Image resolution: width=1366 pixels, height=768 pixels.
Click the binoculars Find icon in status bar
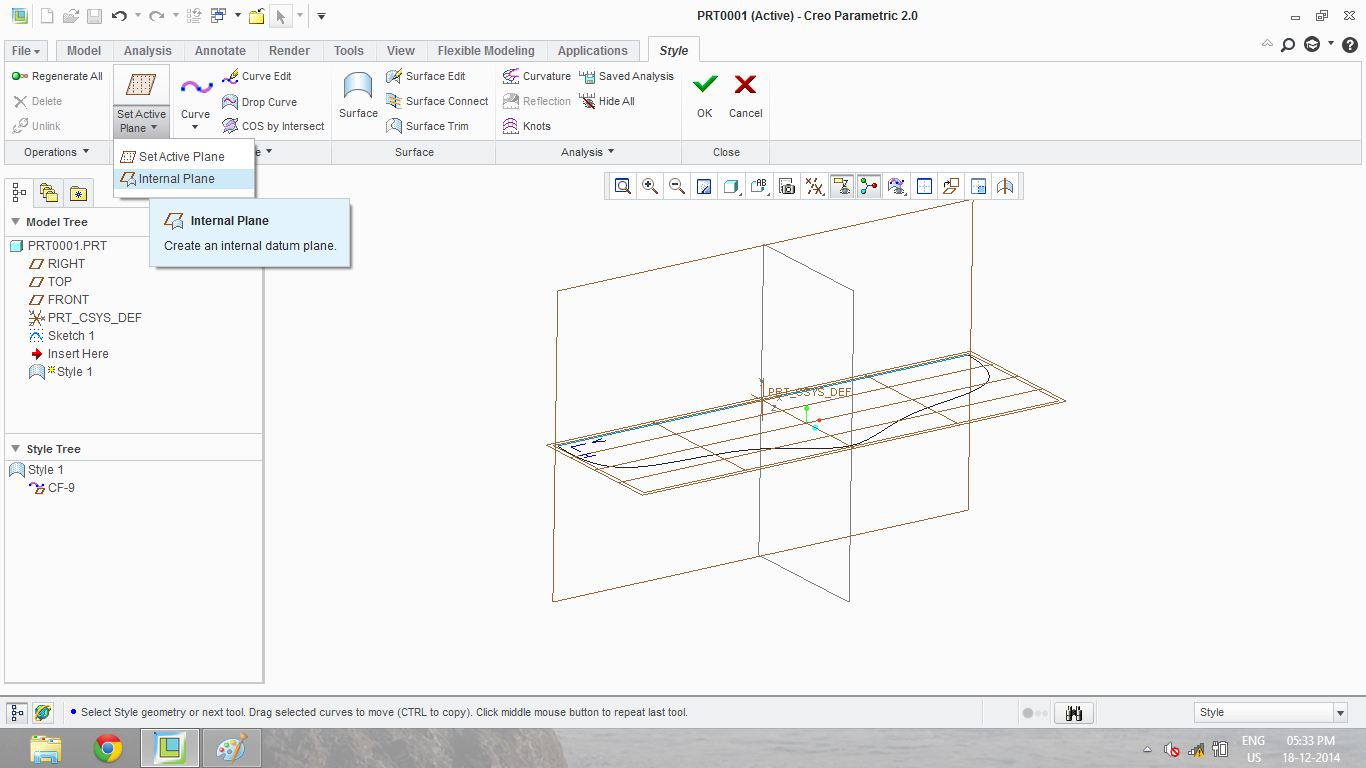coord(1074,713)
